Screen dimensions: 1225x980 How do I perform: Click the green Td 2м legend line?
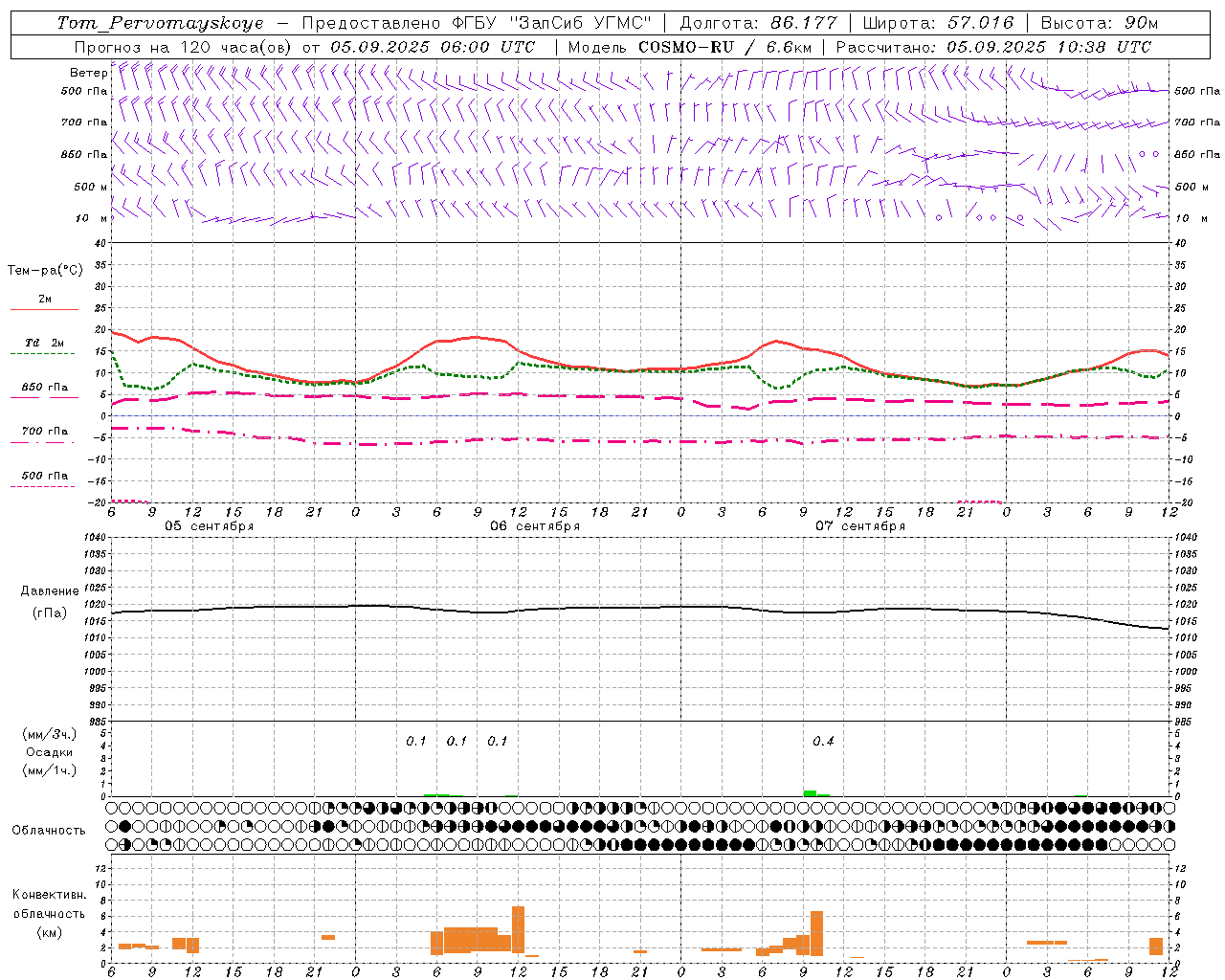pyautogui.click(x=42, y=353)
